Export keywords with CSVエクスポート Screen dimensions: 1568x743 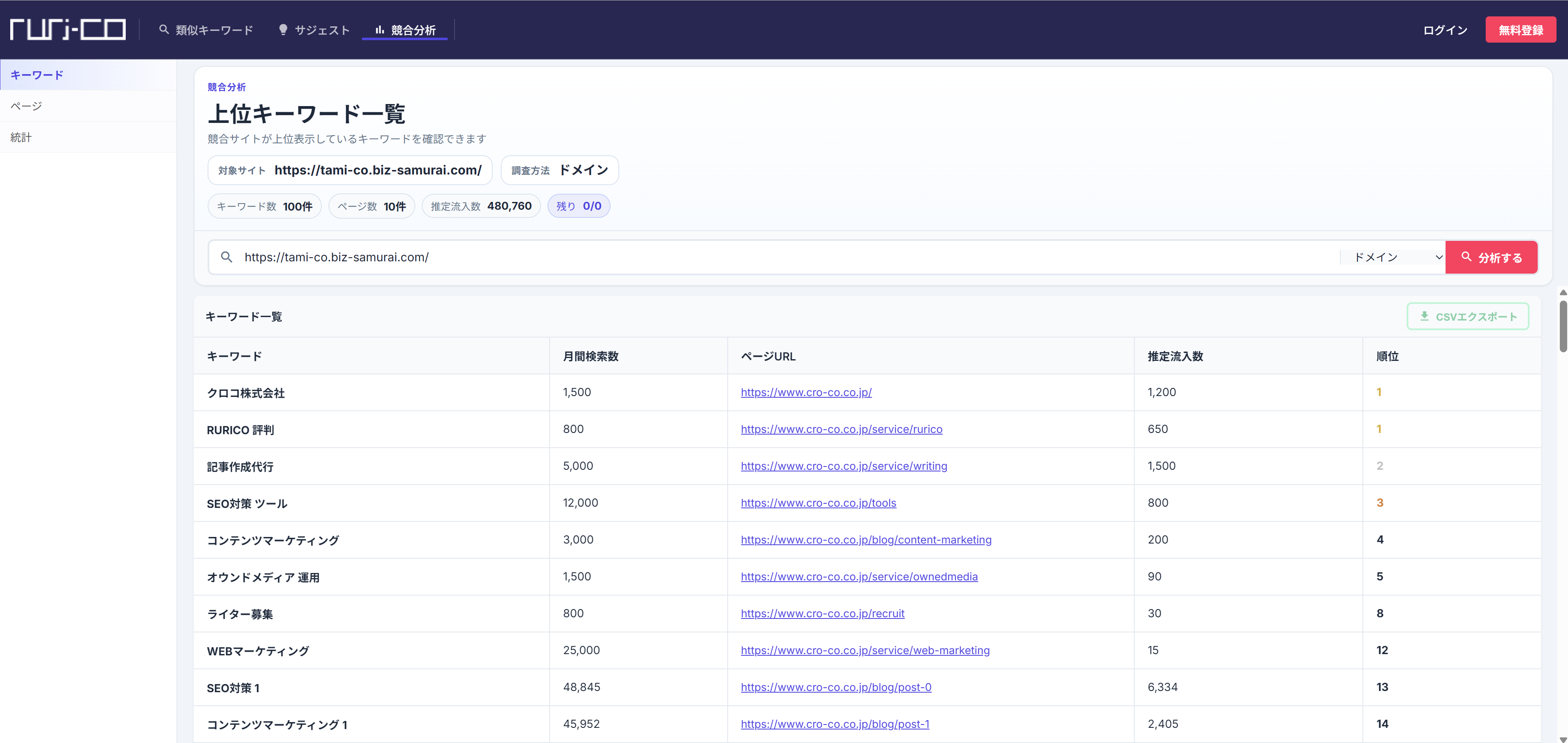tap(1468, 316)
